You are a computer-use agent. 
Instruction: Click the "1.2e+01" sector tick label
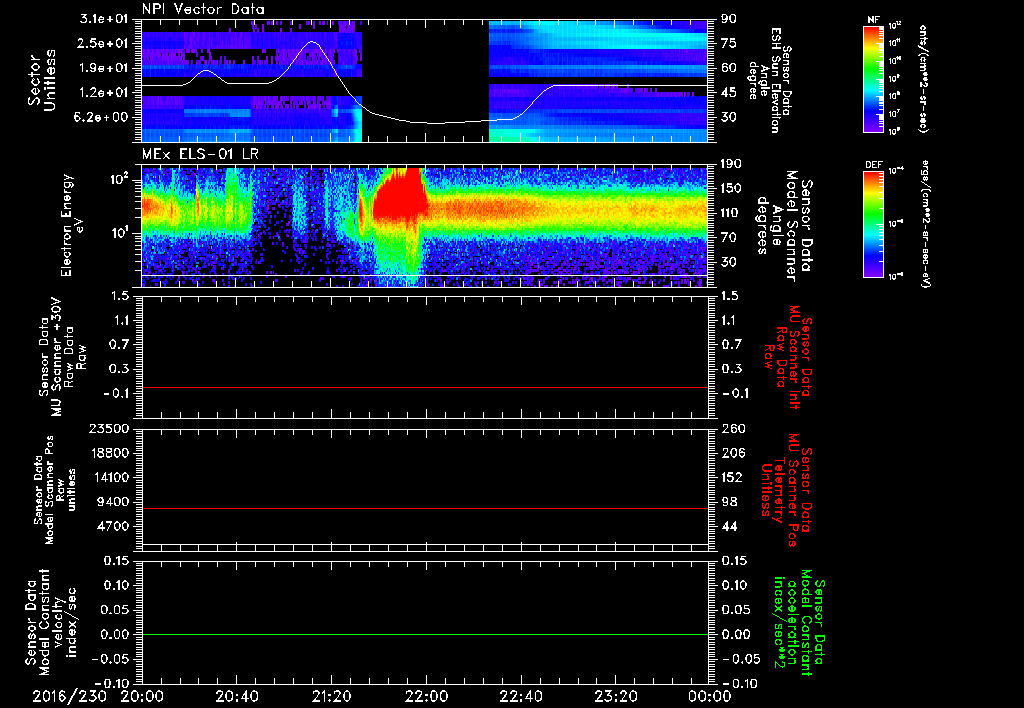pyautogui.click(x=104, y=93)
